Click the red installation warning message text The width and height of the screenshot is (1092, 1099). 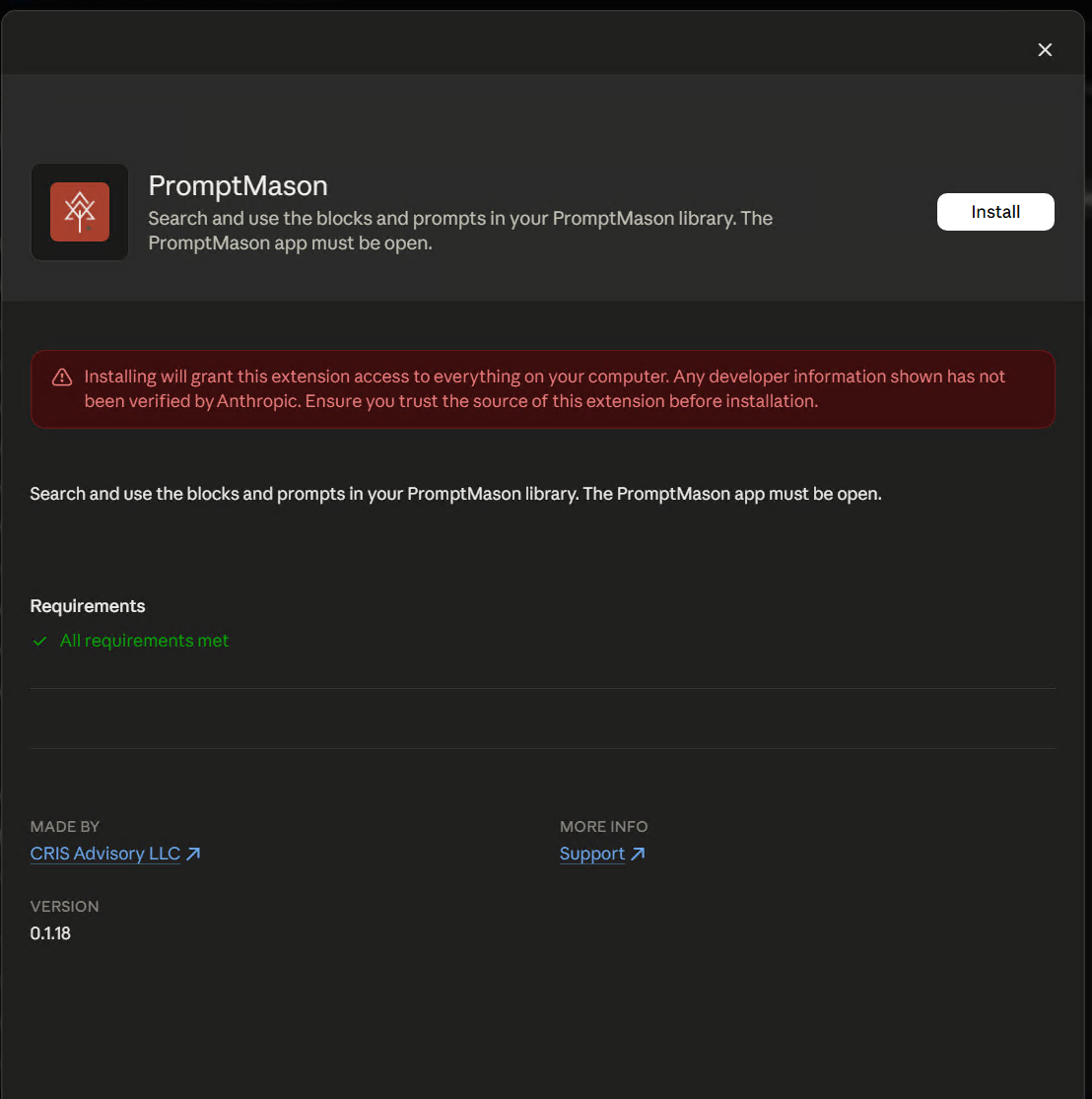545,388
